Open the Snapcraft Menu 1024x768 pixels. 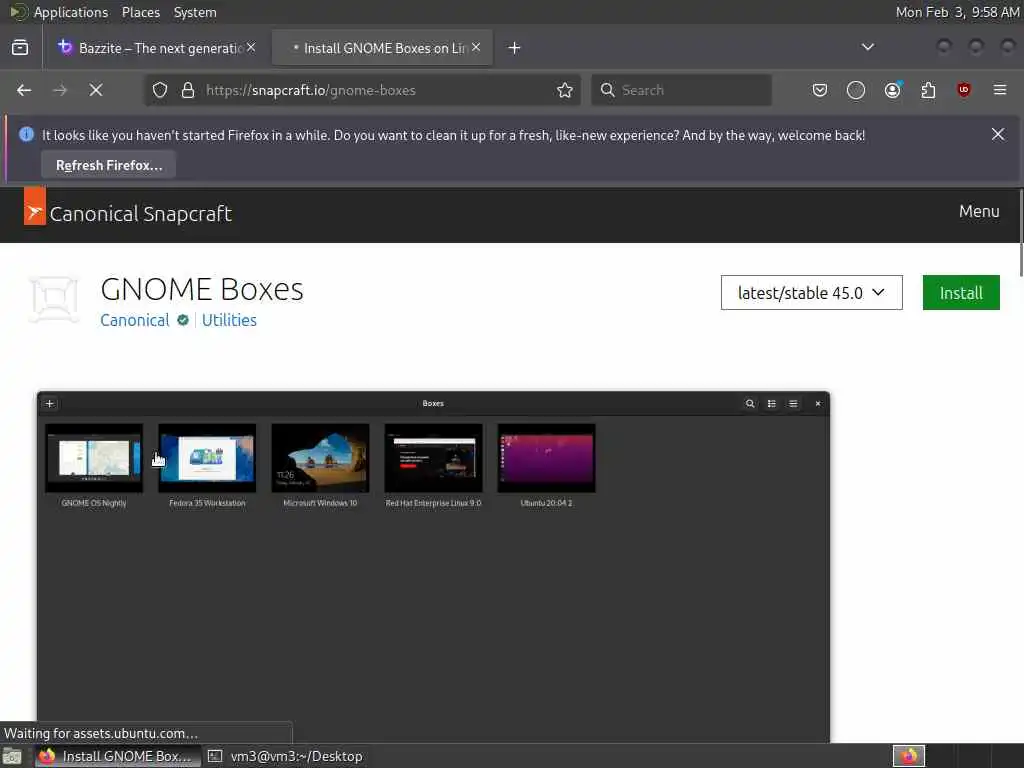pos(979,212)
